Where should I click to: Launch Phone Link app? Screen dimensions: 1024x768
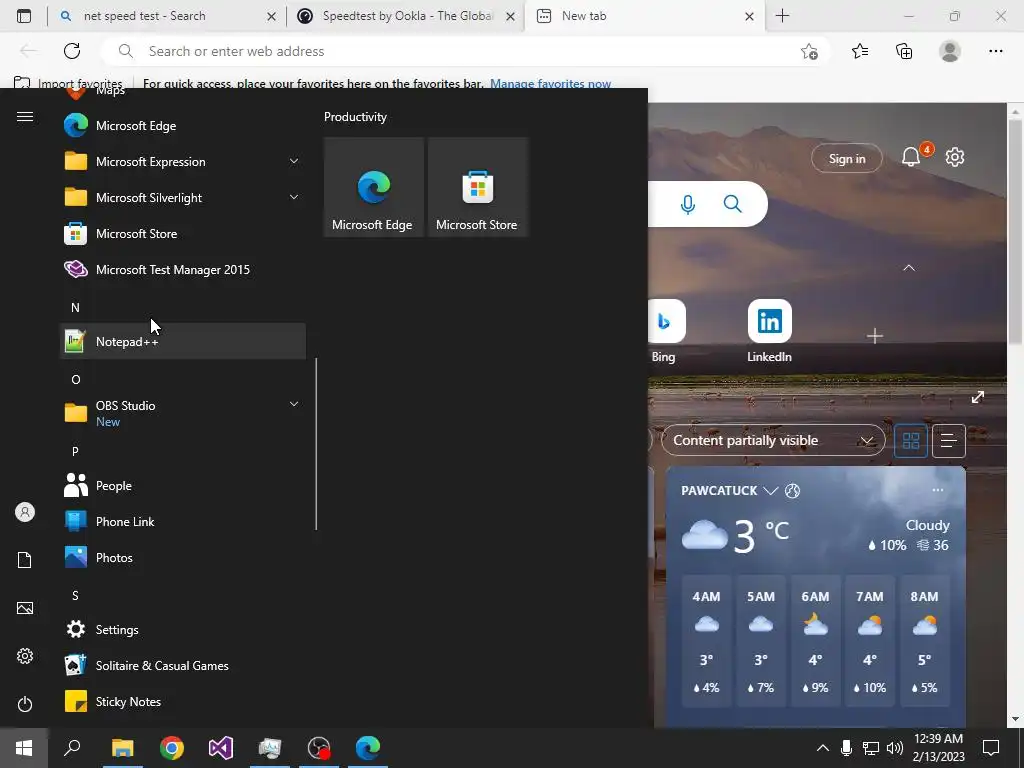click(x=183, y=521)
